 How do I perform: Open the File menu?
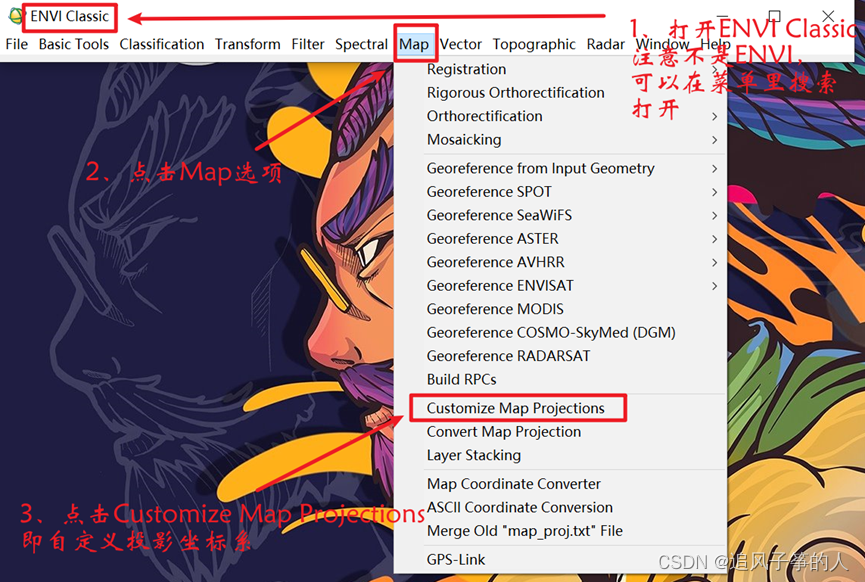coord(17,44)
